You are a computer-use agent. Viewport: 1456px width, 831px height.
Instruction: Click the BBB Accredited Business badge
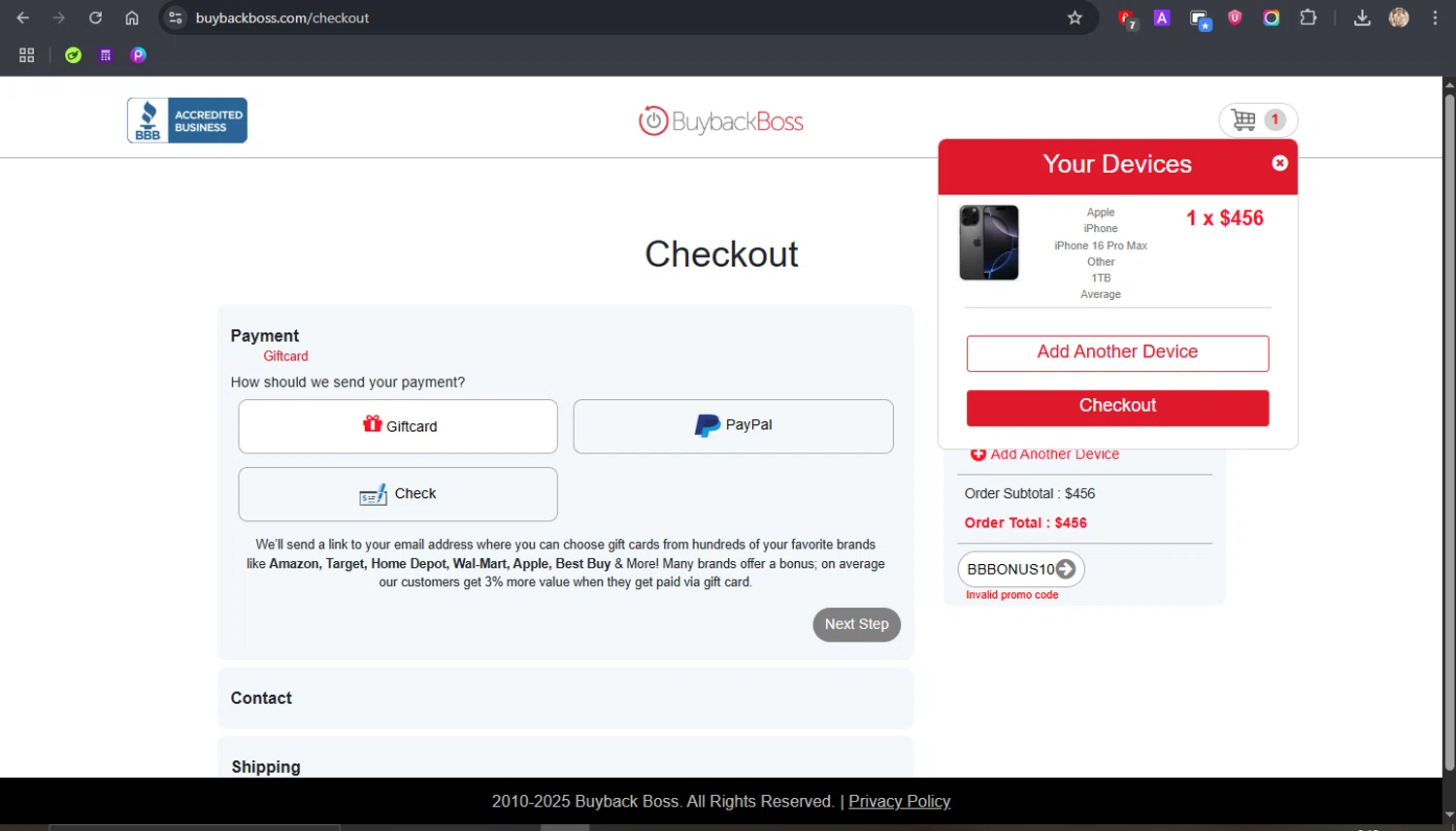point(187,120)
